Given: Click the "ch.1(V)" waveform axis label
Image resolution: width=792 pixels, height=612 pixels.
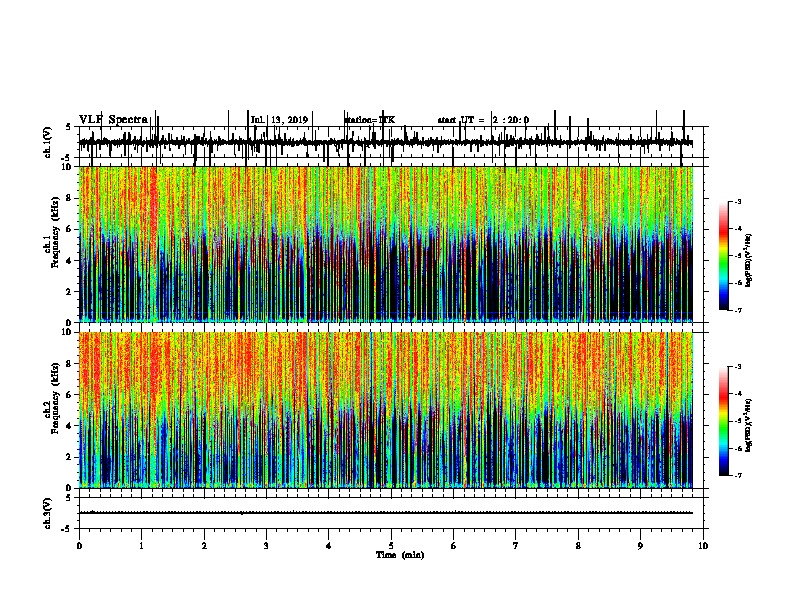Looking at the screenshot, I should tap(48, 142).
